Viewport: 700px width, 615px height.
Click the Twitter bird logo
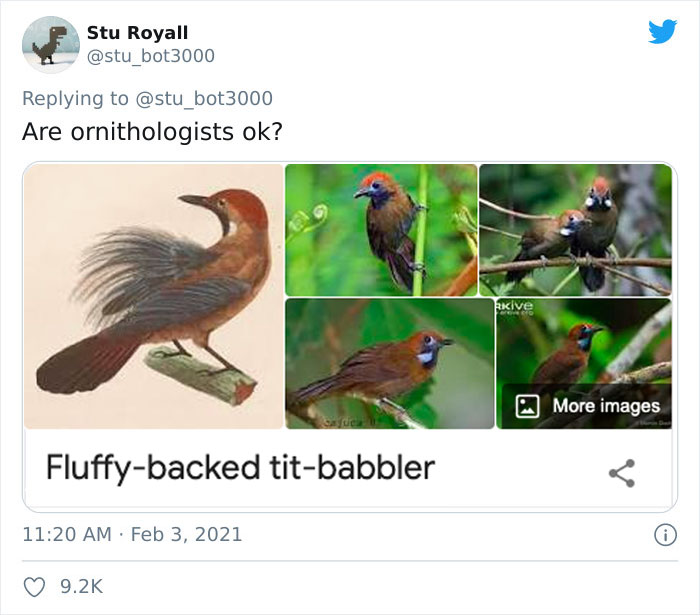[662, 32]
